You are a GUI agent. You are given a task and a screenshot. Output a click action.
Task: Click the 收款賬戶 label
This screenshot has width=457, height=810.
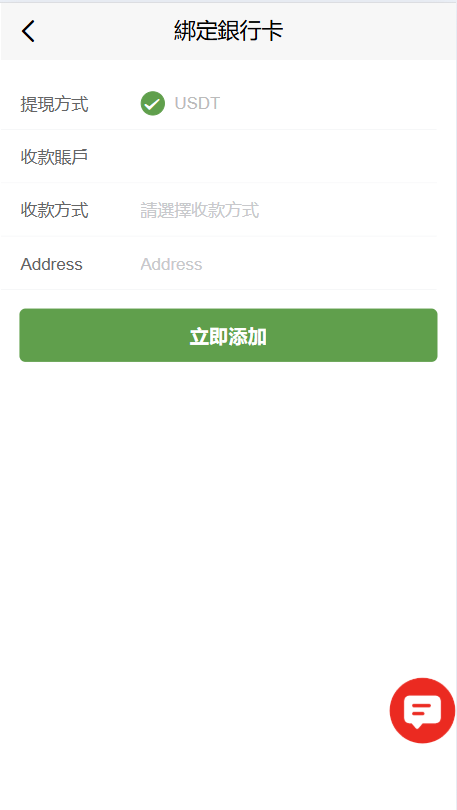click(x=54, y=157)
